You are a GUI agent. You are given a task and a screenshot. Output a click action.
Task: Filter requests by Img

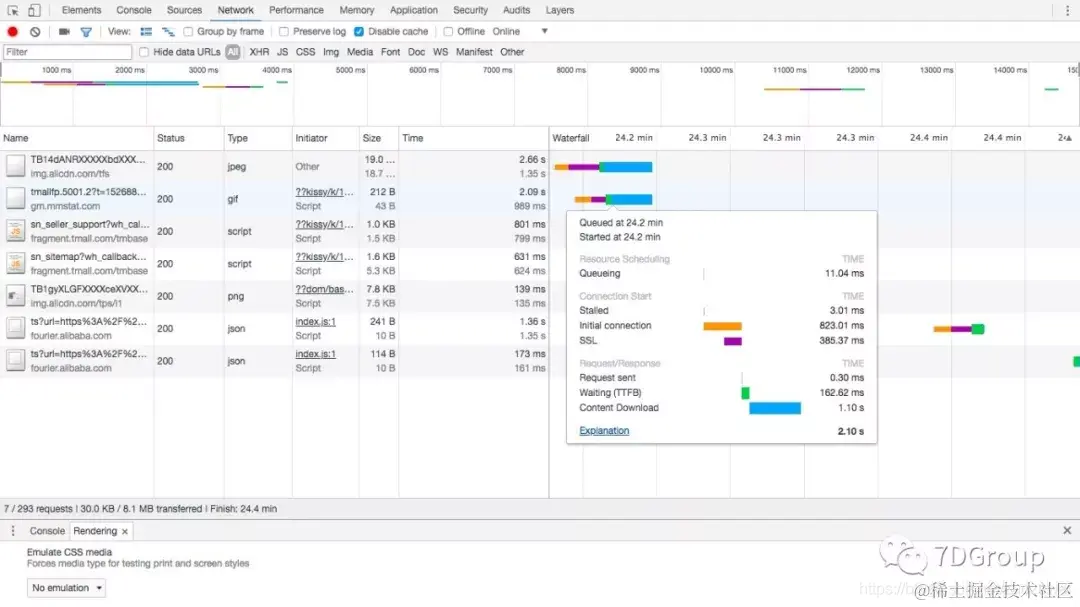(331, 52)
